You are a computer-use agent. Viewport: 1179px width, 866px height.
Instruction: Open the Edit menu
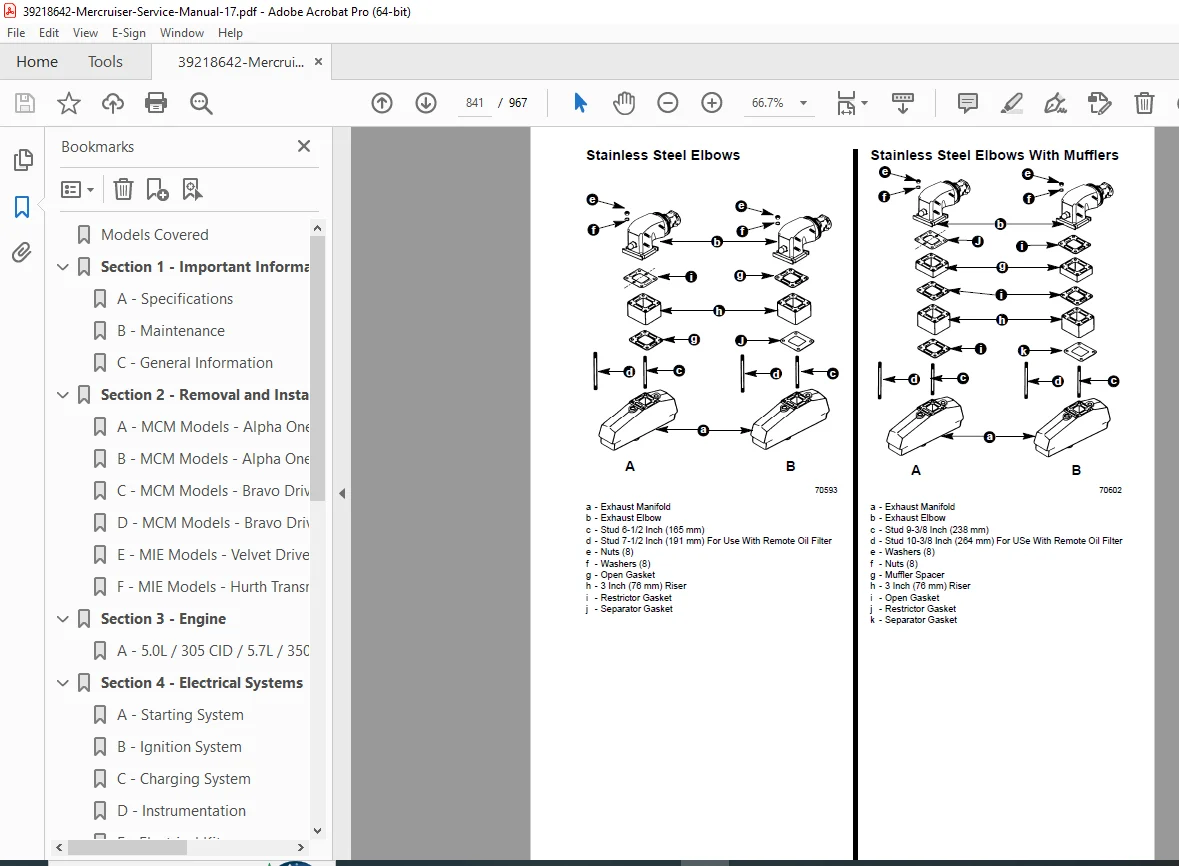pyautogui.click(x=49, y=33)
